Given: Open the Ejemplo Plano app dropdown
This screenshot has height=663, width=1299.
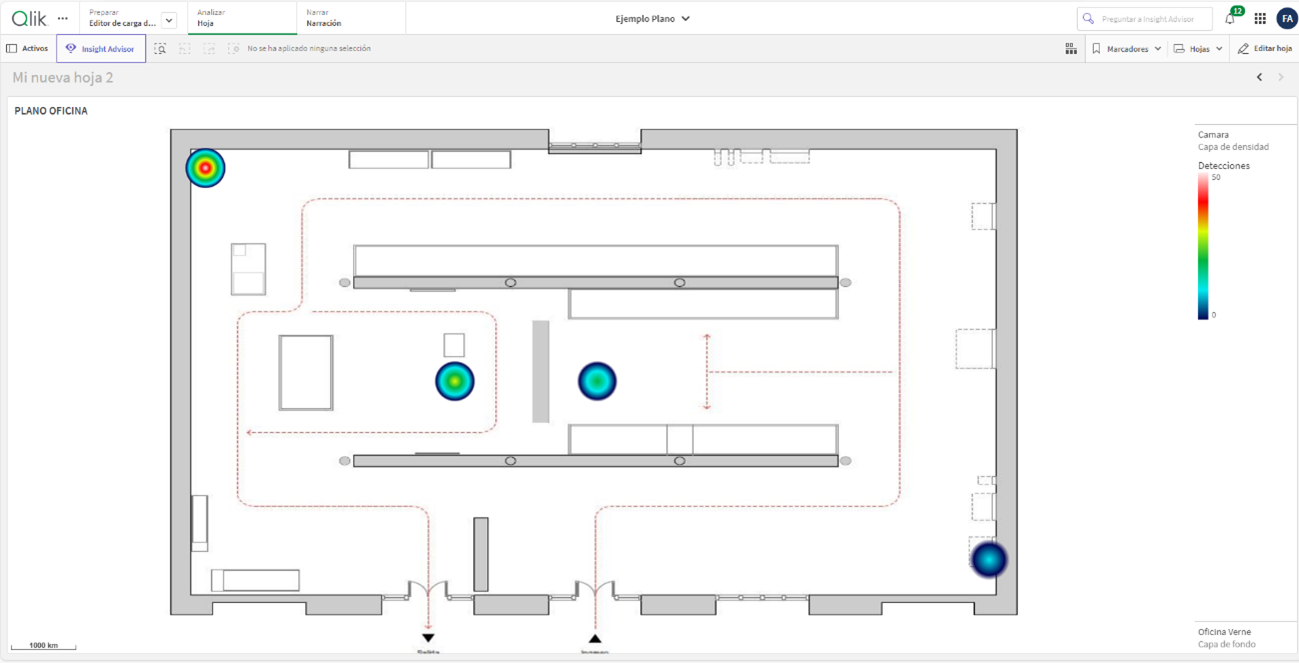Looking at the screenshot, I should [653, 18].
